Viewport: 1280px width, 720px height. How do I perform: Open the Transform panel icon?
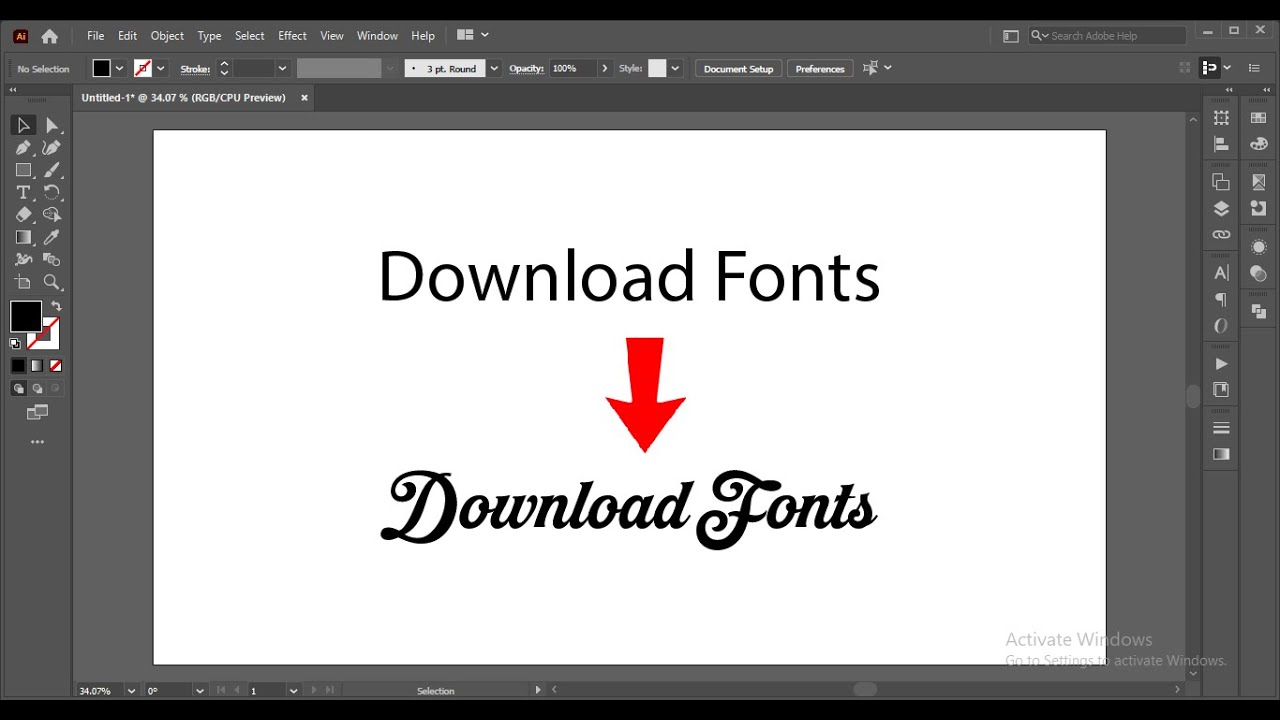tap(1221, 118)
